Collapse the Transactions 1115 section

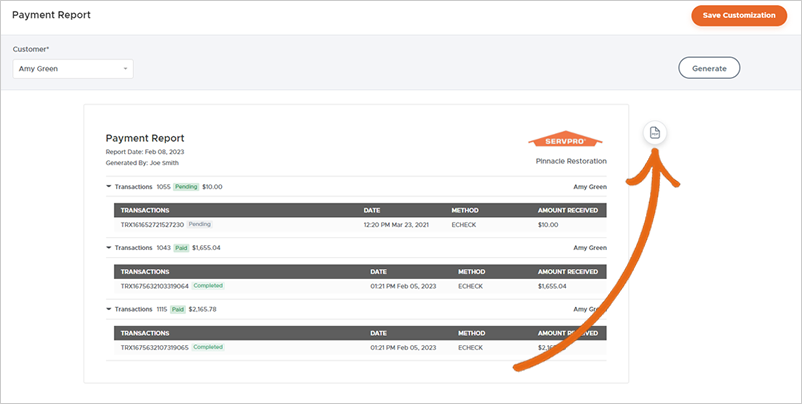point(109,309)
